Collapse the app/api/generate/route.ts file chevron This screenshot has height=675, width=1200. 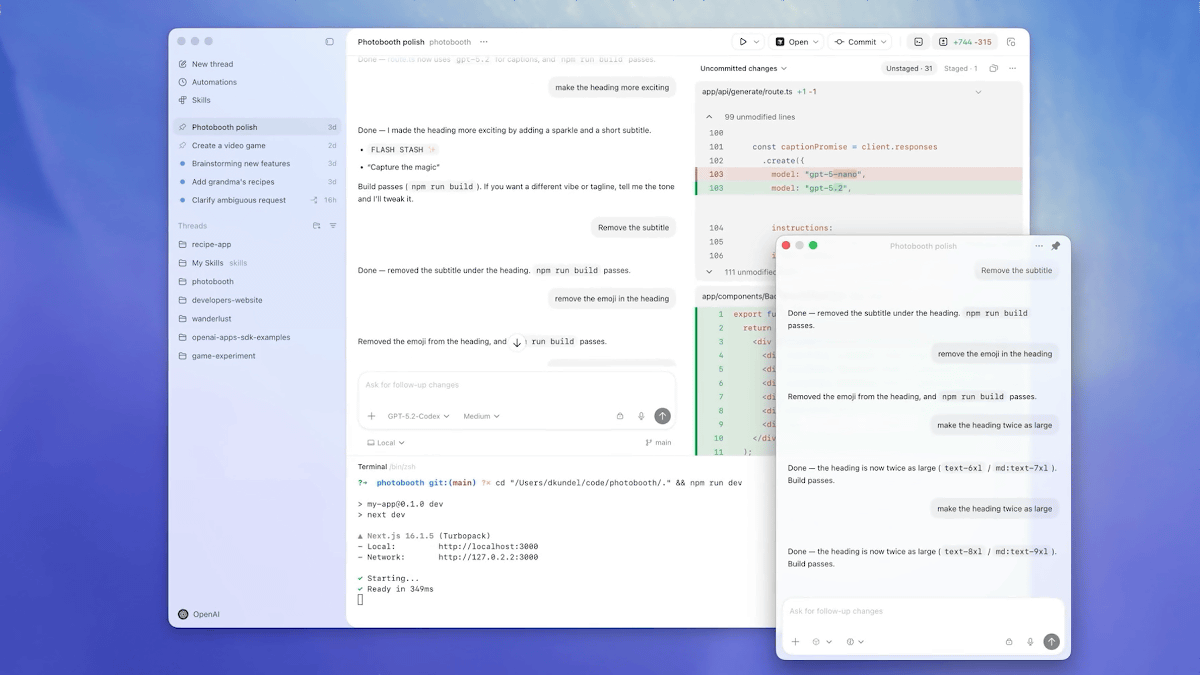coord(978,92)
